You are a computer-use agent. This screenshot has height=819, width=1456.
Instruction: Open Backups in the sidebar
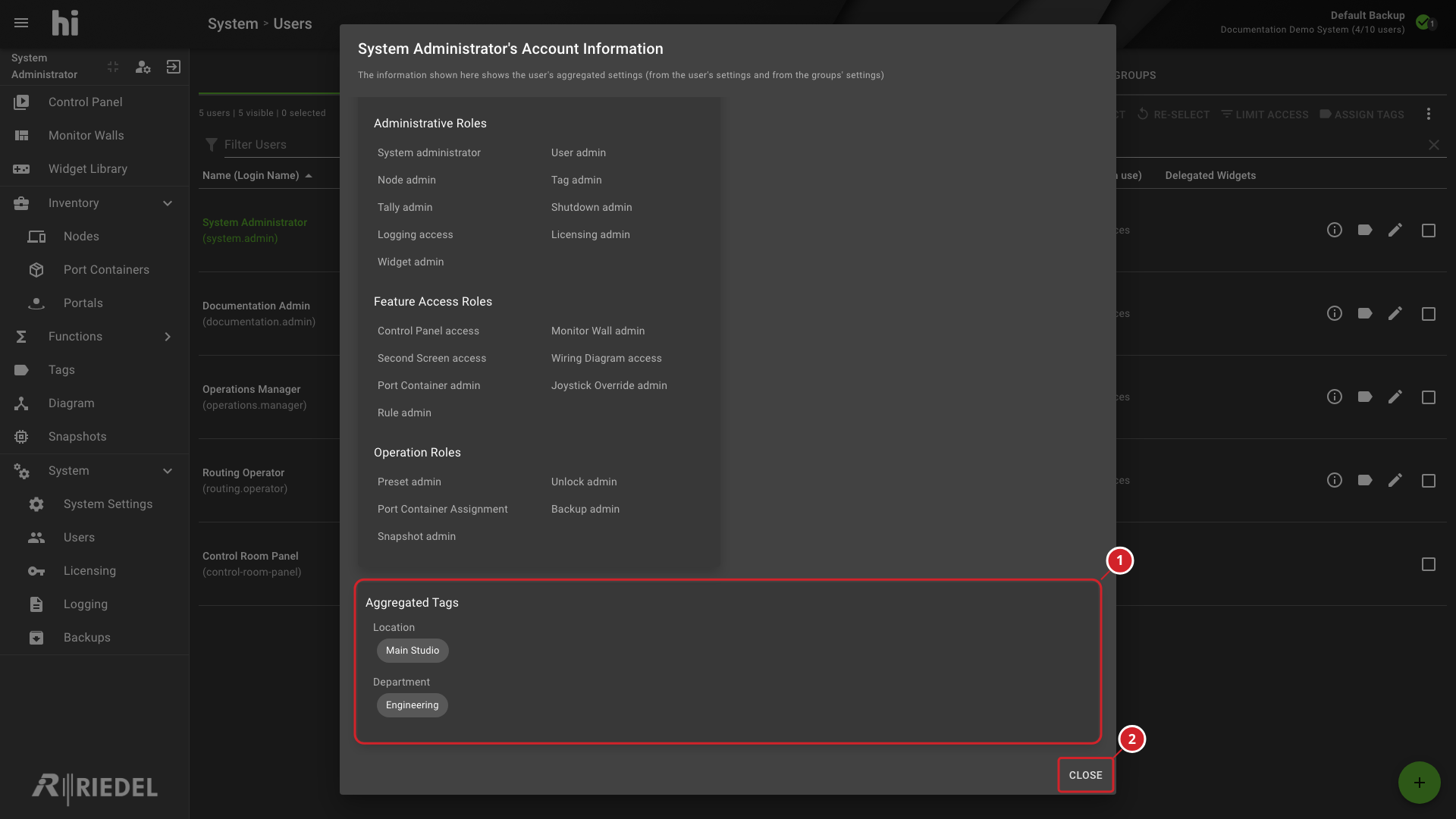tap(94, 638)
